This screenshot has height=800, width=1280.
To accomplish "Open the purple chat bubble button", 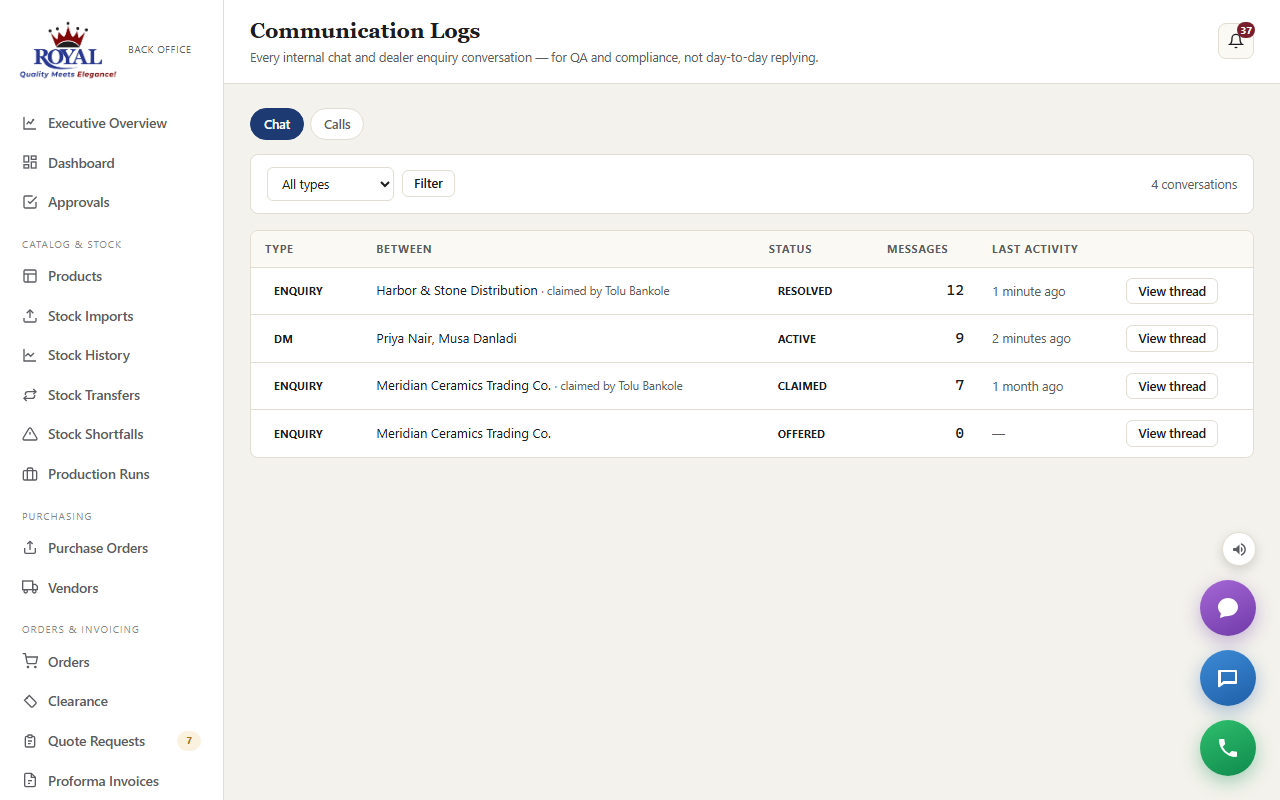I will pos(1228,608).
